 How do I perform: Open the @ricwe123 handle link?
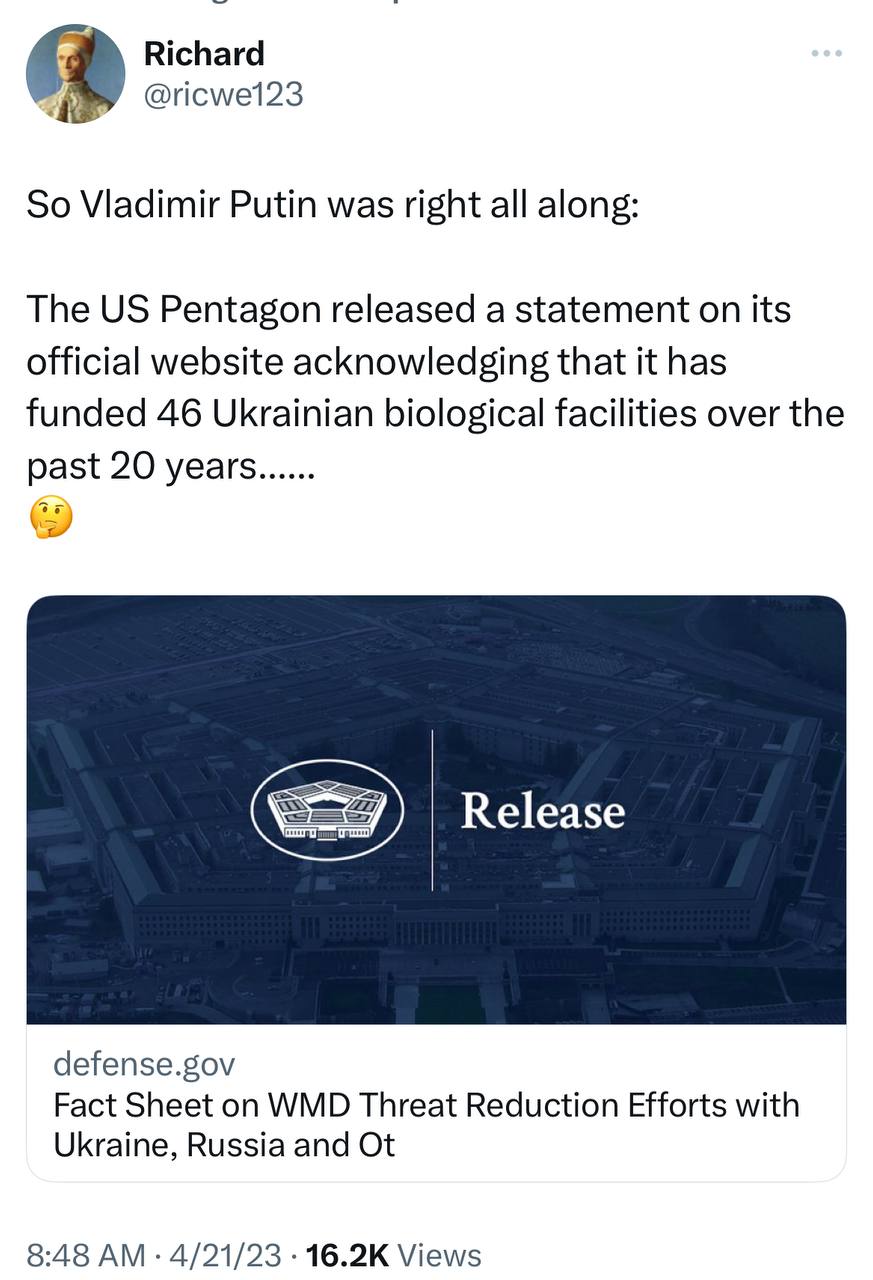click(223, 94)
